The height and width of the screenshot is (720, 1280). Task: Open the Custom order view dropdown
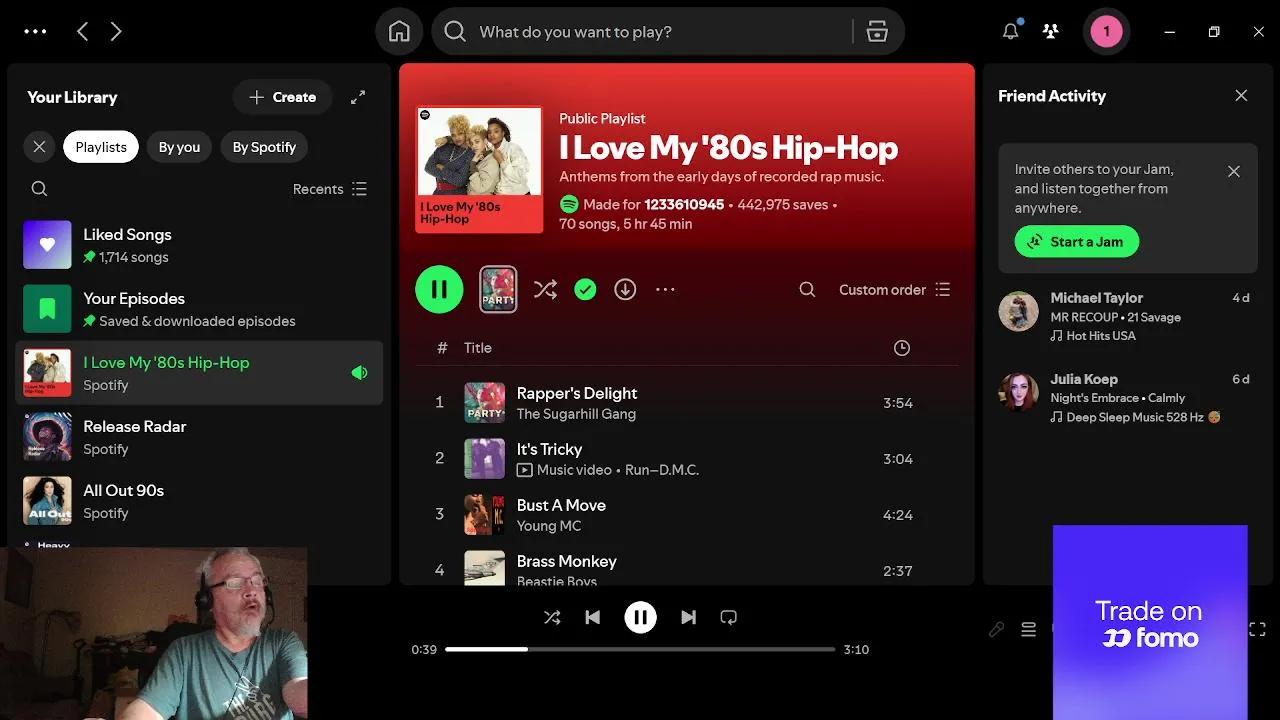coord(894,290)
